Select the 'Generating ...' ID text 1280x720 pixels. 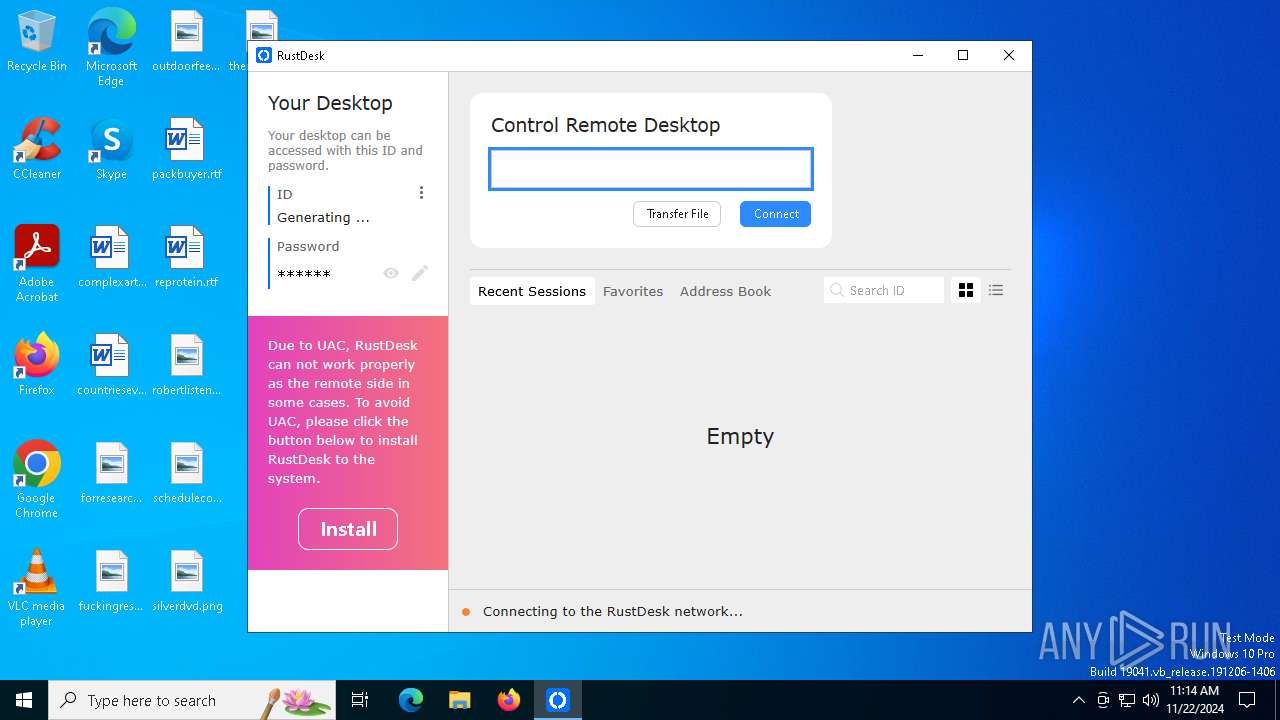click(323, 217)
